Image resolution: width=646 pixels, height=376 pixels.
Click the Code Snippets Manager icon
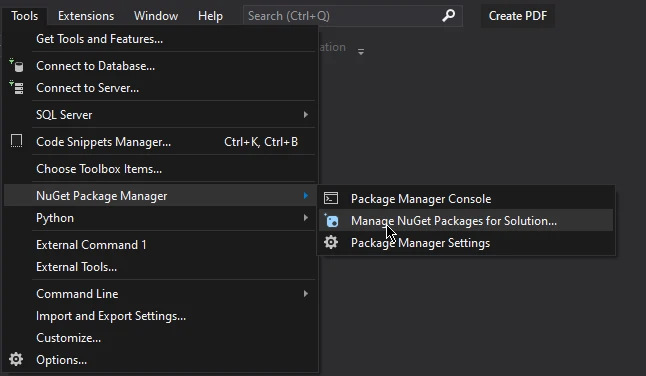point(16,141)
